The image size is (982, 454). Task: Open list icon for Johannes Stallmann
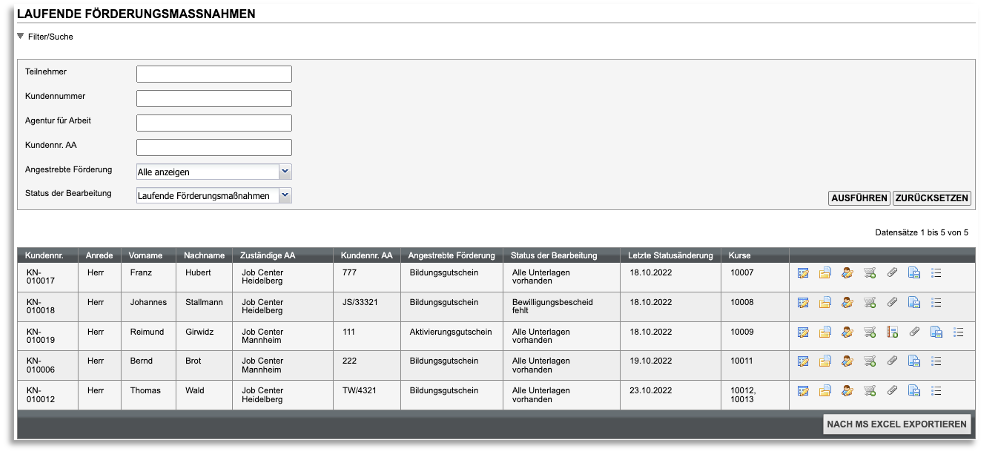[x=936, y=302]
